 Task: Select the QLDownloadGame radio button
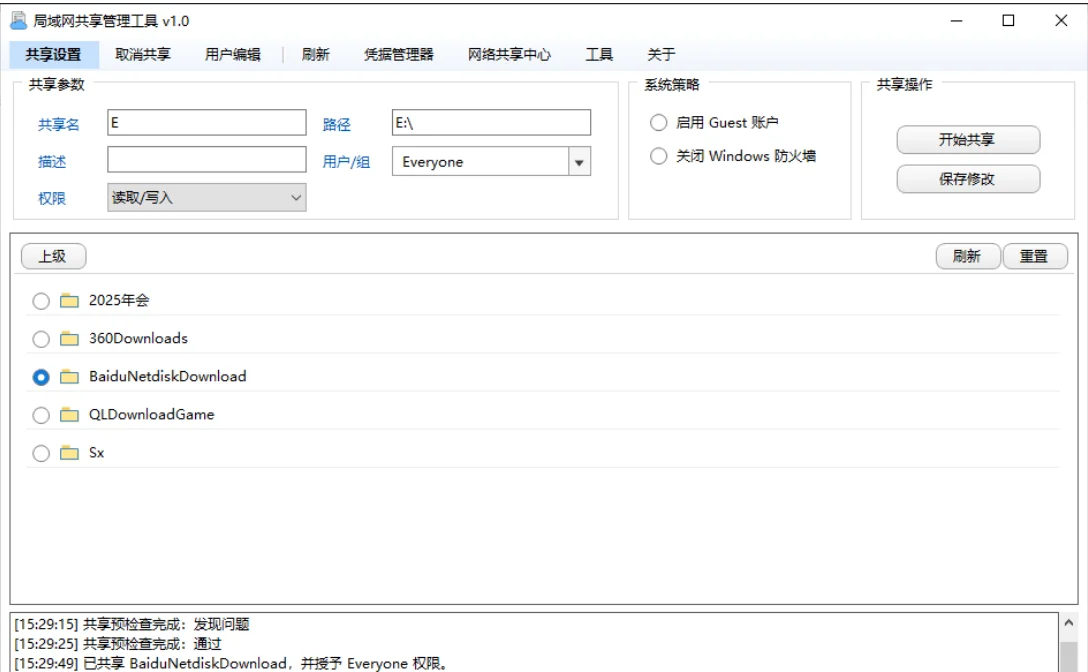(41, 415)
